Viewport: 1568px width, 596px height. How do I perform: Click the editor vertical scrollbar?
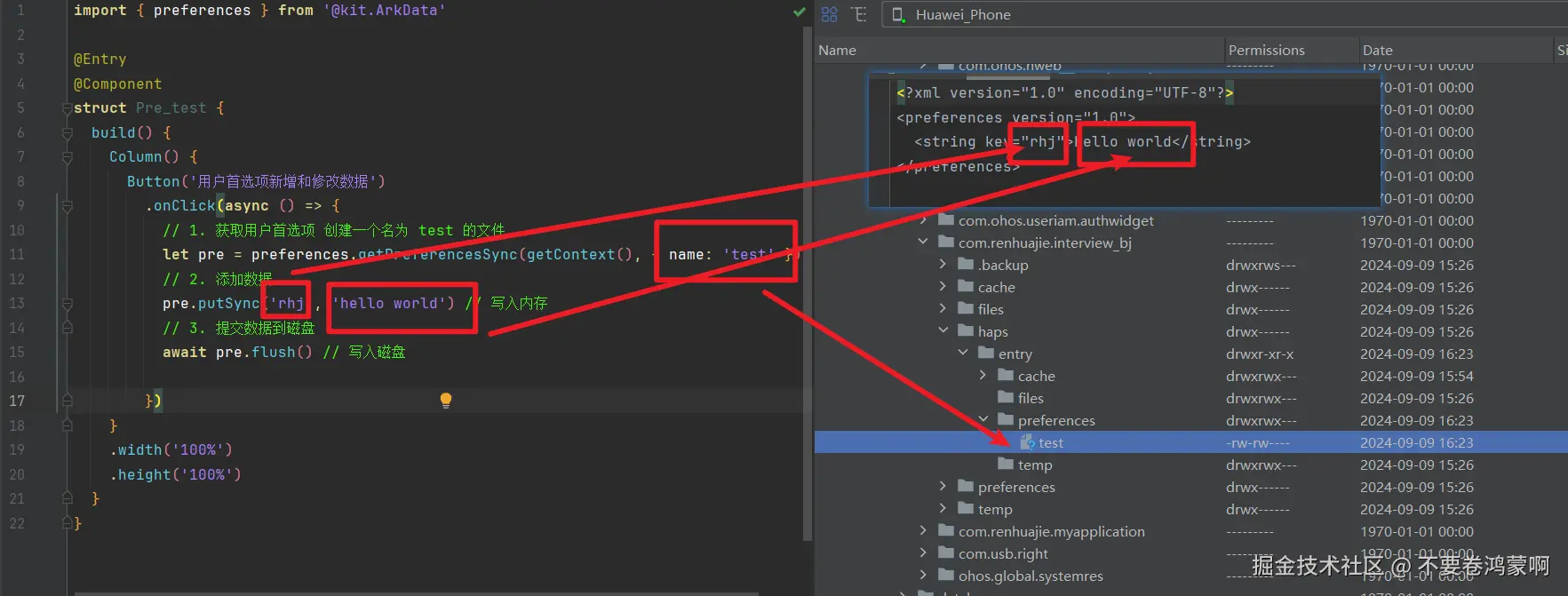coord(807,284)
